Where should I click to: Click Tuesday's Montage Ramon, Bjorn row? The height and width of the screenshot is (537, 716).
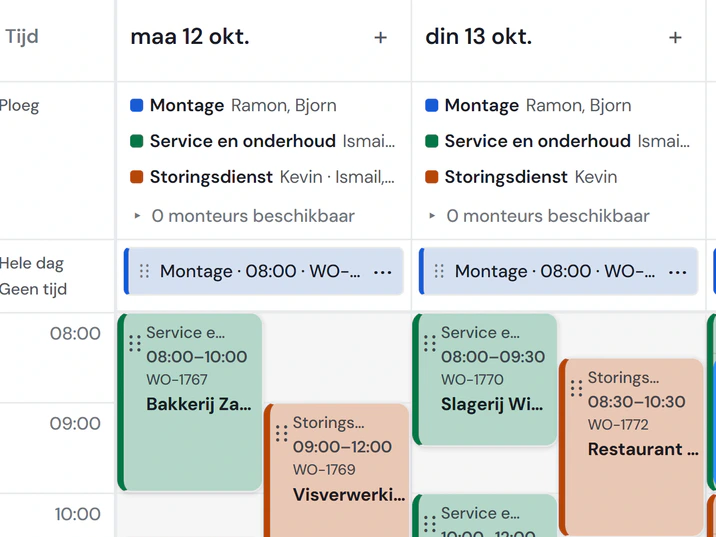(x=528, y=105)
